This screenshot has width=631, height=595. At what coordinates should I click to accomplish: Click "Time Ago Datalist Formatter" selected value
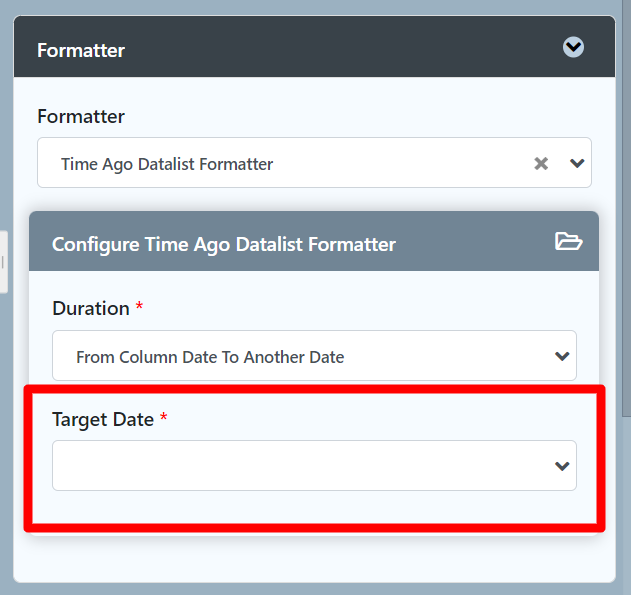(167, 164)
